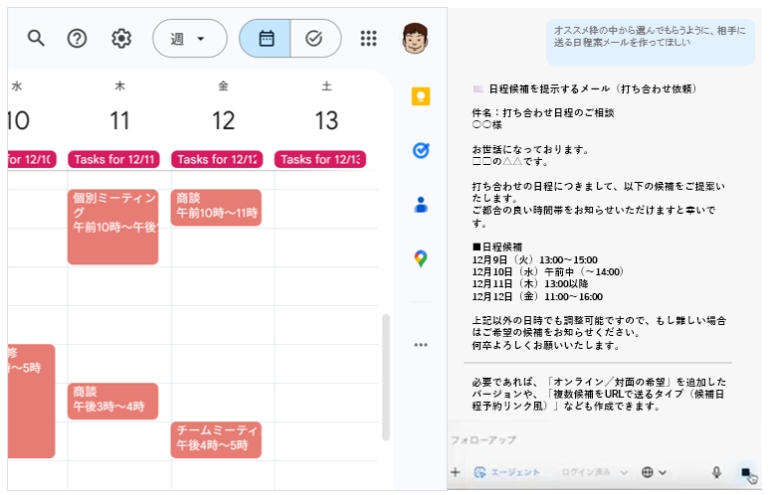
Task: Expand the ログイン済み dropdown
Action: click(595, 472)
